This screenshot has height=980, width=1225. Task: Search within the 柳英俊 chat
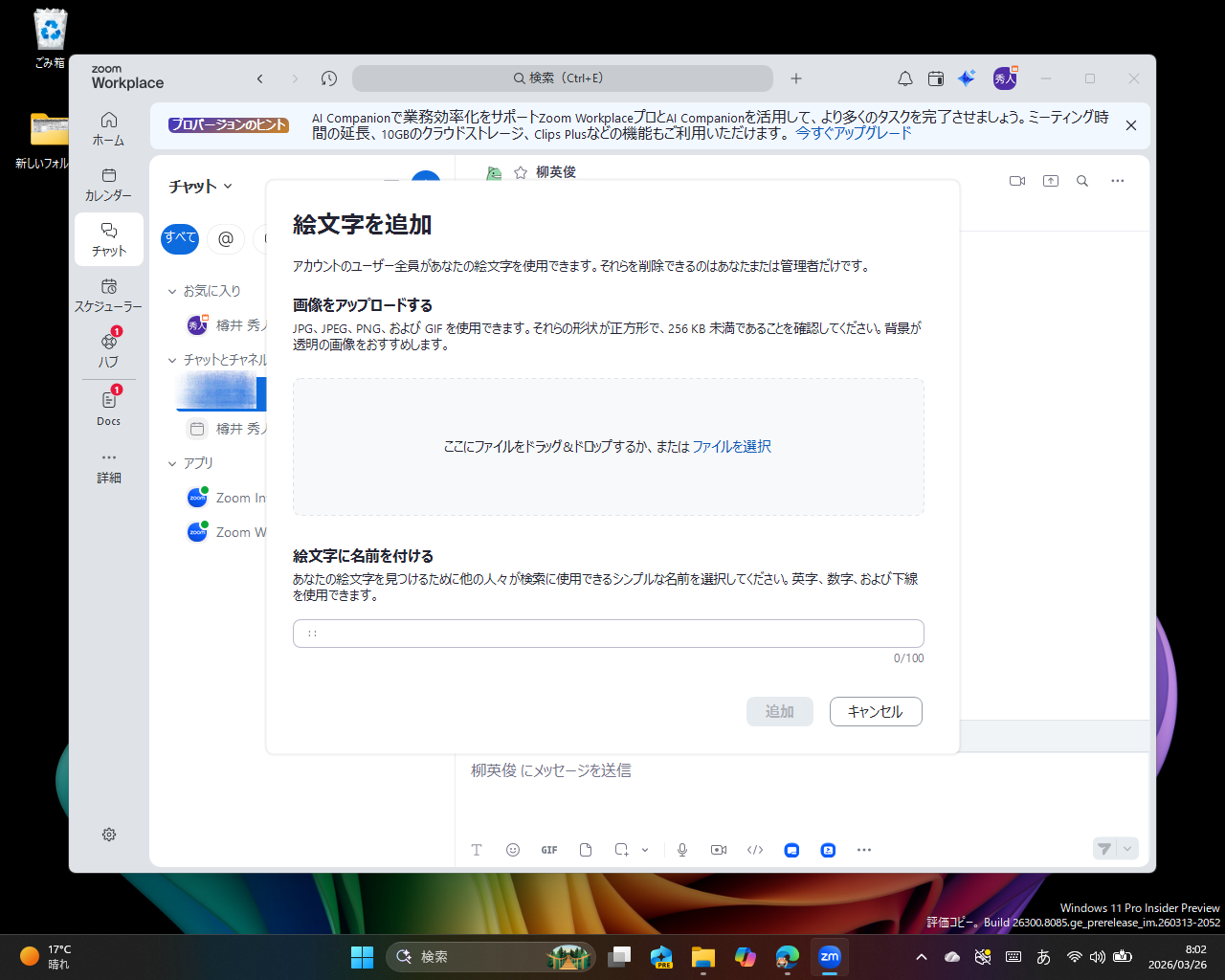click(1082, 181)
